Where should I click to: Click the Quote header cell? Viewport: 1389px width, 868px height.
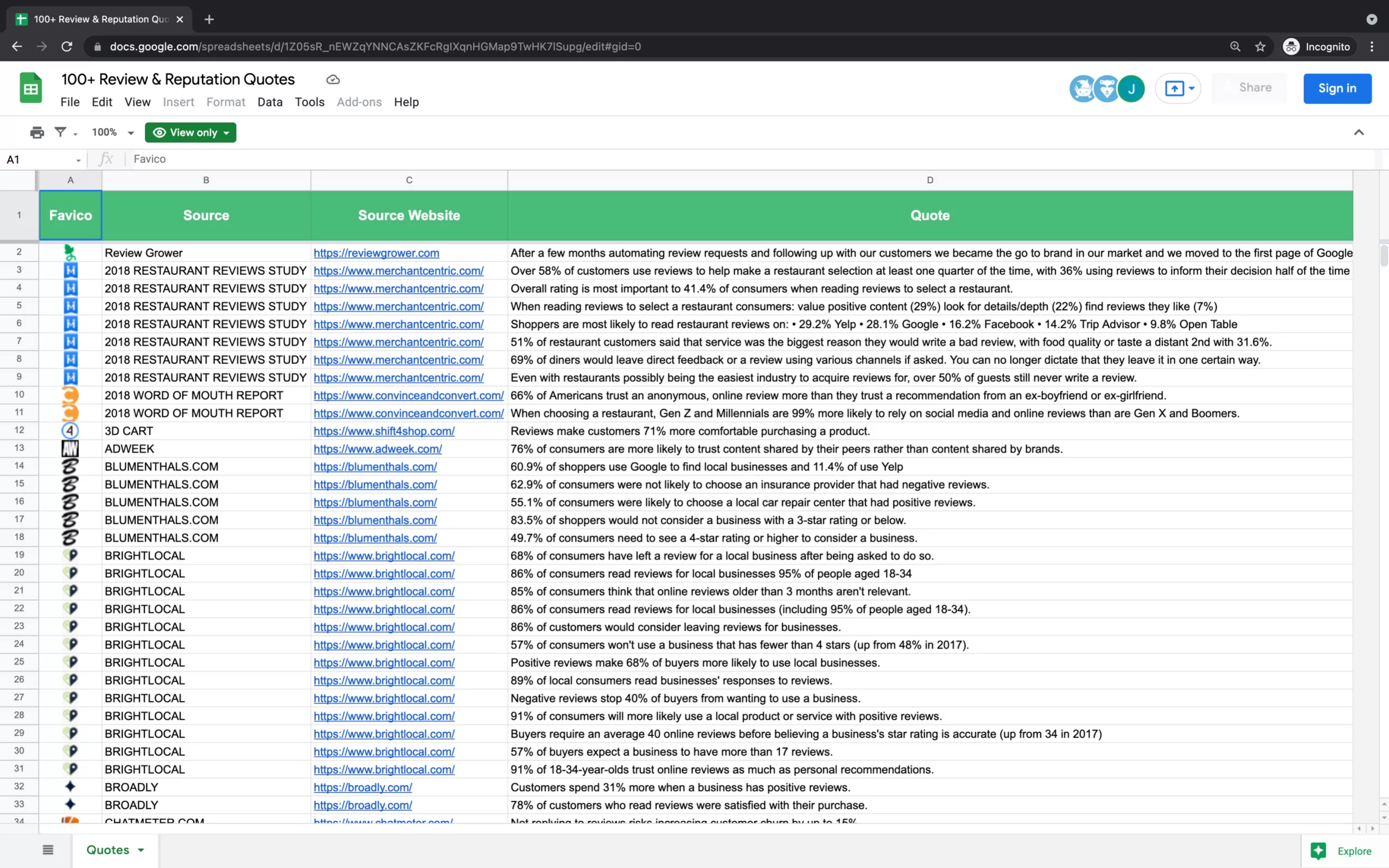(x=930, y=215)
